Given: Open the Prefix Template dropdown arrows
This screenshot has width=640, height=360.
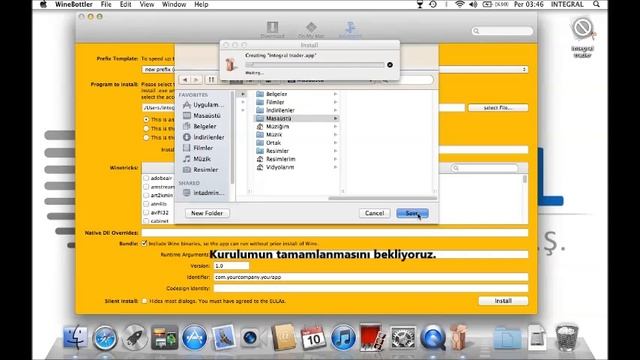Looking at the screenshot, I should (524, 69).
